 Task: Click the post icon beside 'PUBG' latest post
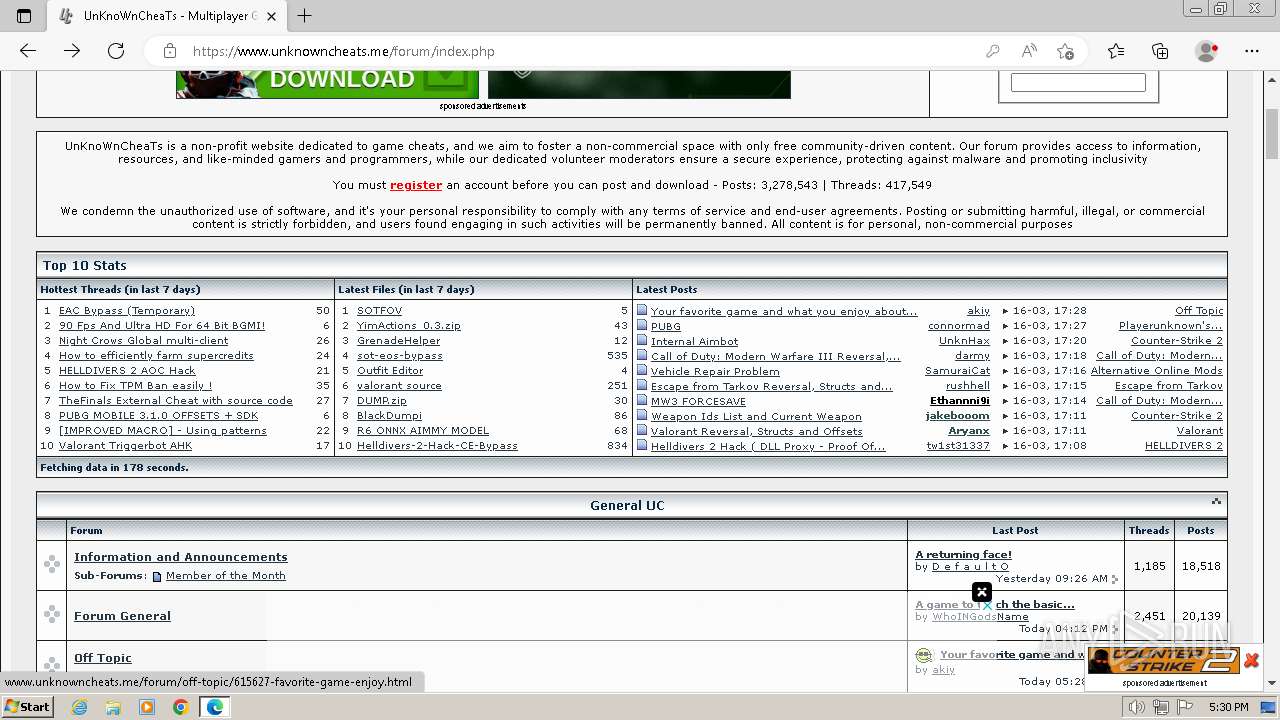(642, 326)
